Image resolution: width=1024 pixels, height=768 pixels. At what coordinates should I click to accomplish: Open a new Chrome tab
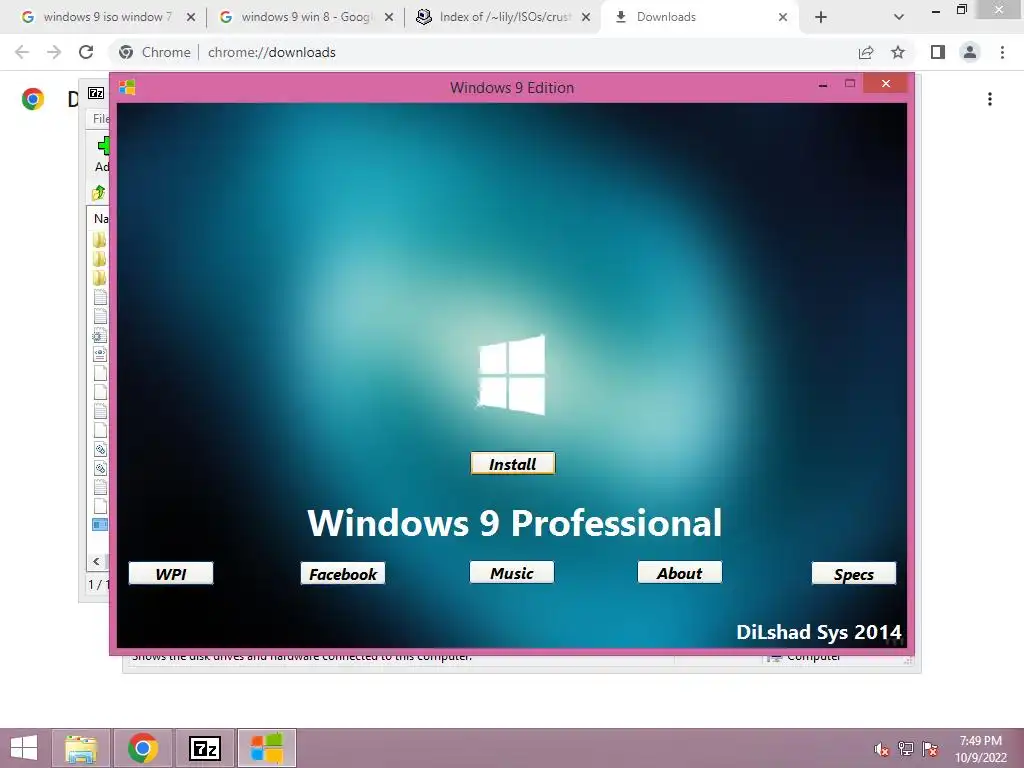(821, 18)
